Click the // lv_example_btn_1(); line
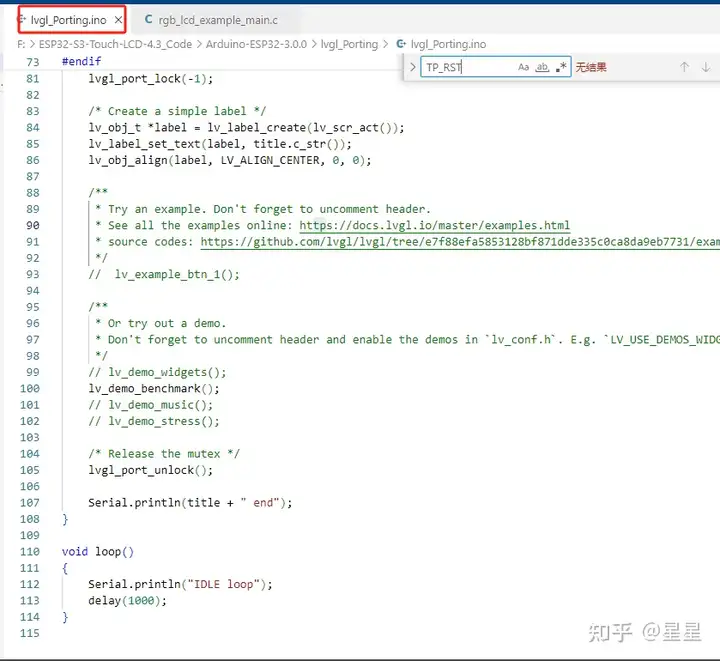720x661 pixels. point(164,274)
